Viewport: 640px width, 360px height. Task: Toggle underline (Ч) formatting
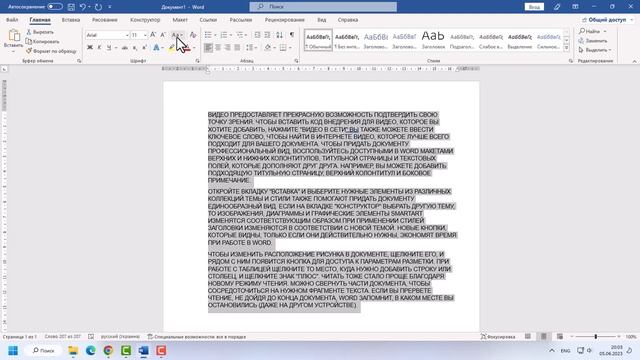tap(109, 48)
